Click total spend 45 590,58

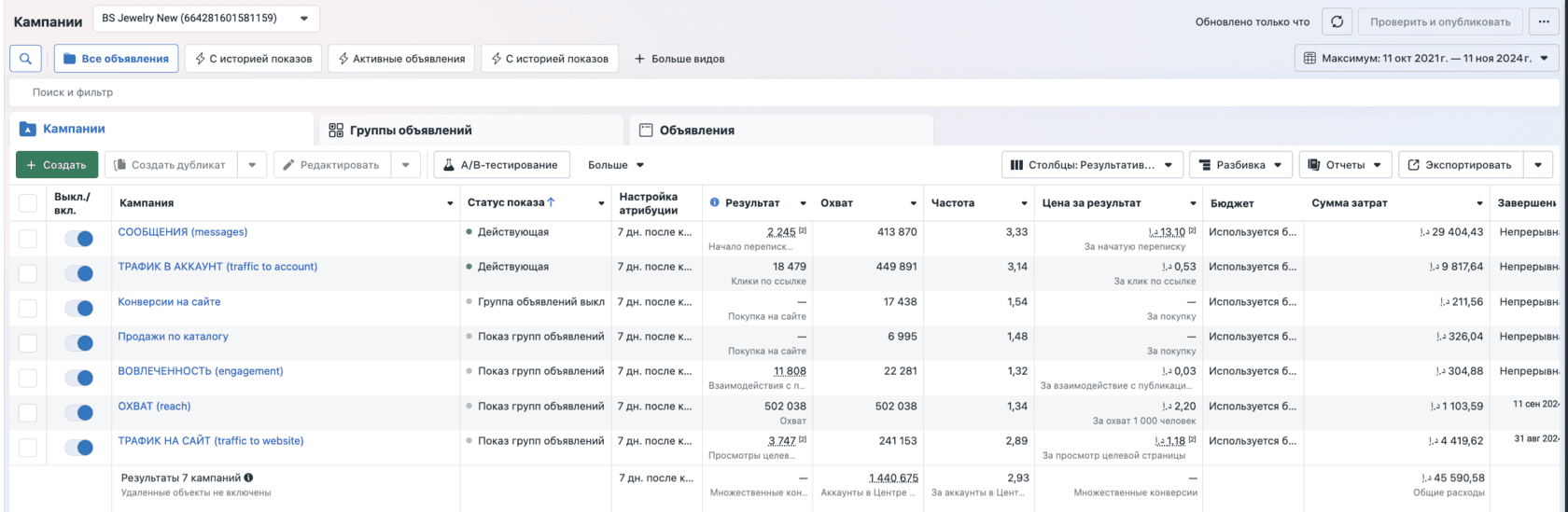[1452, 477]
